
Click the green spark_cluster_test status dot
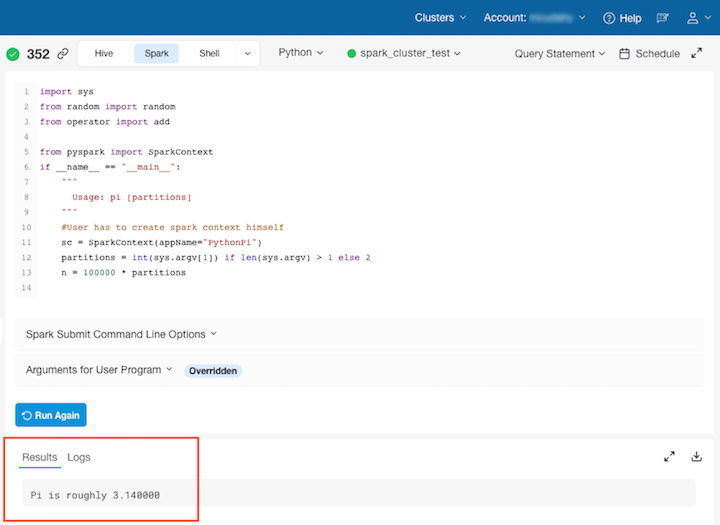(x=352, y=53)
